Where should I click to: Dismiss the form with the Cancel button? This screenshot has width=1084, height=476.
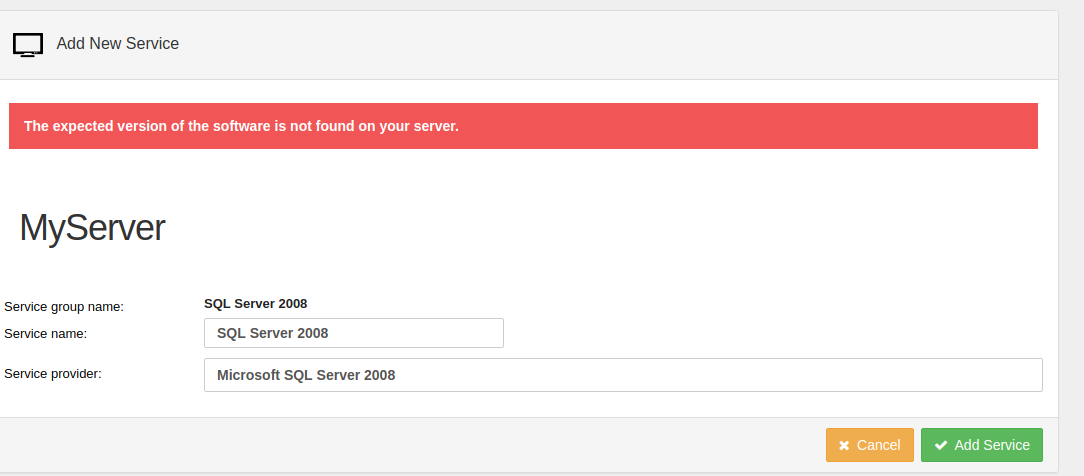coord(870,445)
